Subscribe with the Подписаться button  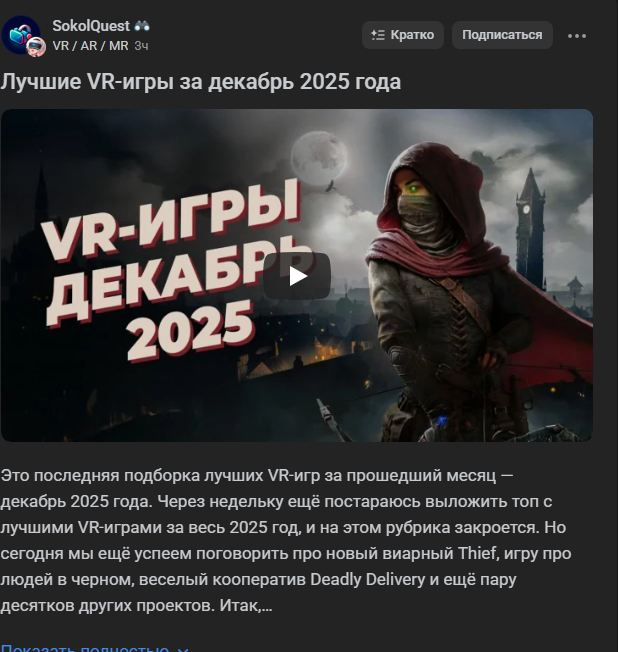[502, 35]
